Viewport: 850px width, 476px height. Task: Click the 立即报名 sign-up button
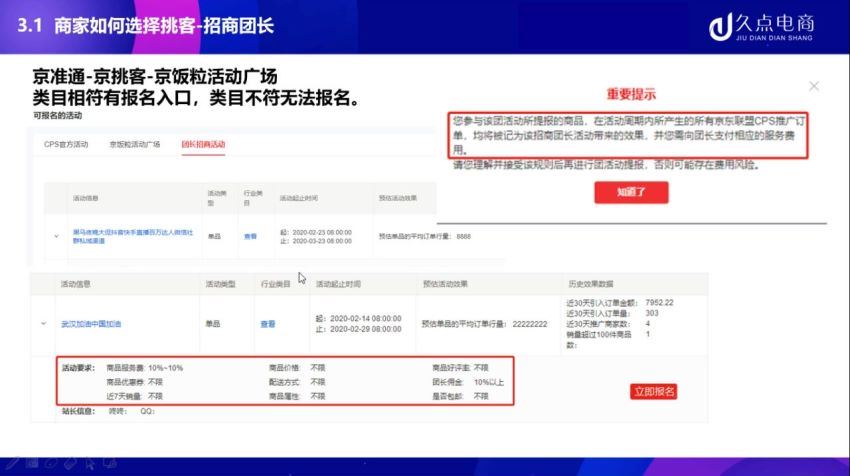tap(654, 391)
